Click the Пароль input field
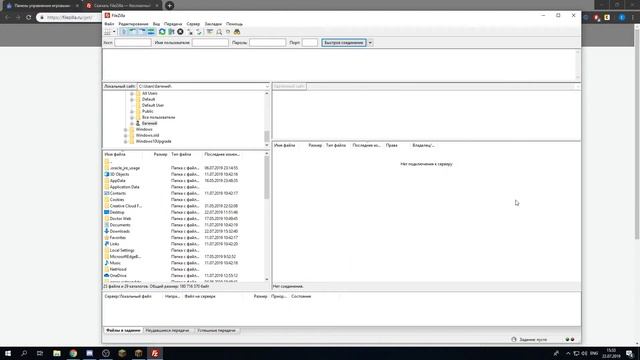640x360 pixels. (x=267, y=43)
